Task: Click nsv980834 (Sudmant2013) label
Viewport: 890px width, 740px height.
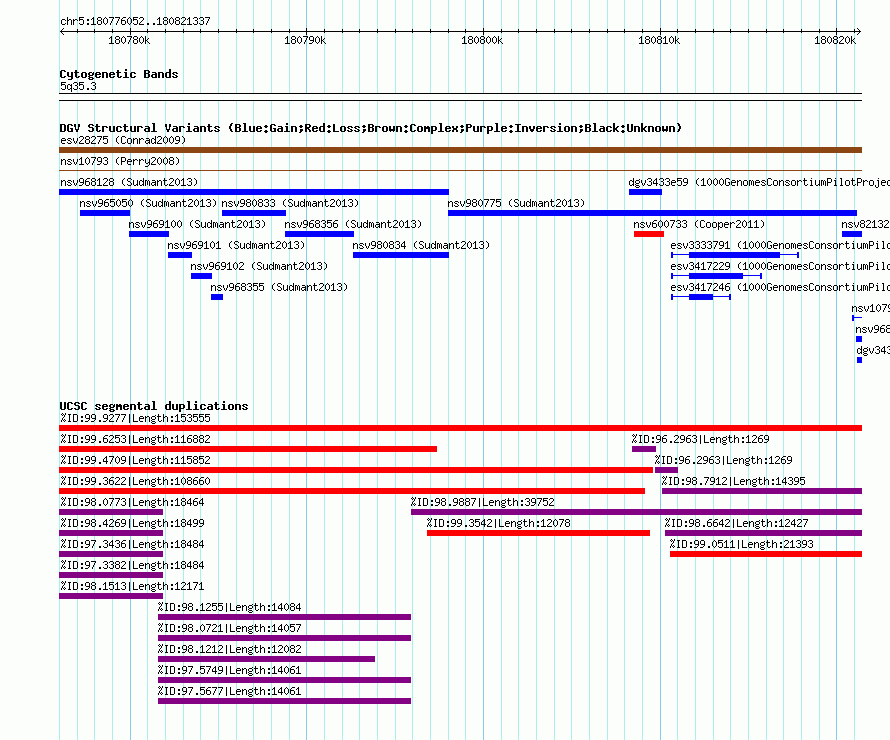Action: tap(421, 245)
